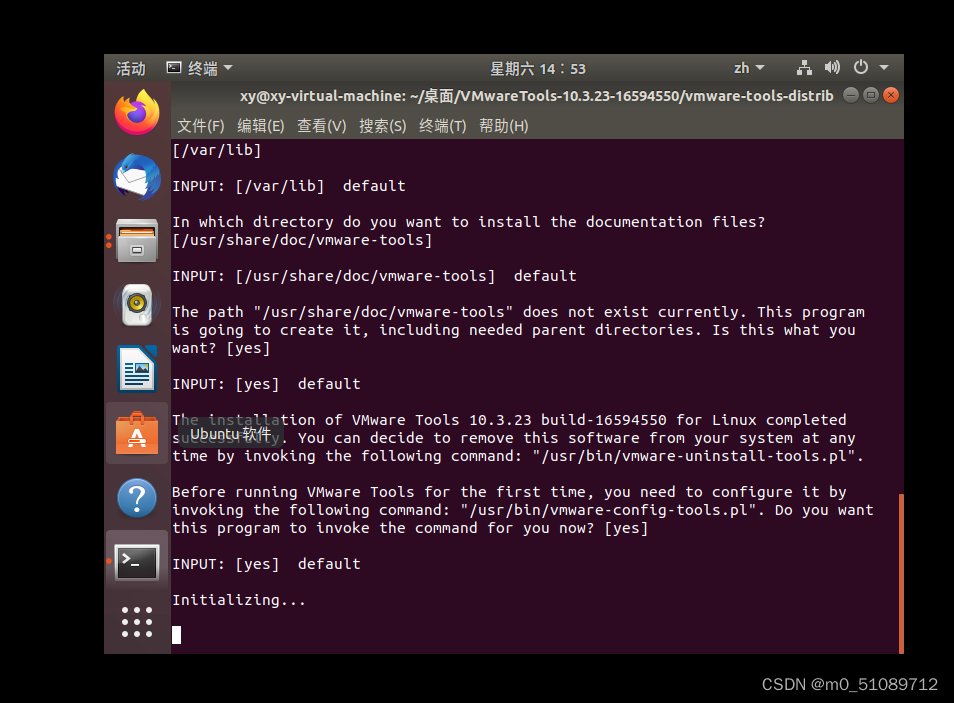The width and height of the screenshot is (954, 703).
Task: Minimize the terminal window
Action: [x=851, y=96]
